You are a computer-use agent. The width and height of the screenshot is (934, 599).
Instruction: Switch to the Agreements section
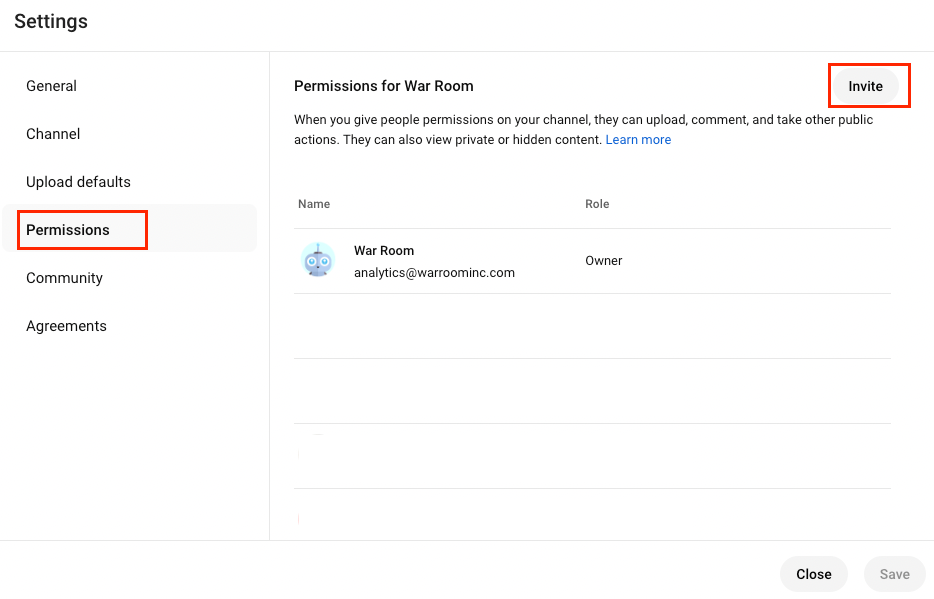[x=66, y=326]
